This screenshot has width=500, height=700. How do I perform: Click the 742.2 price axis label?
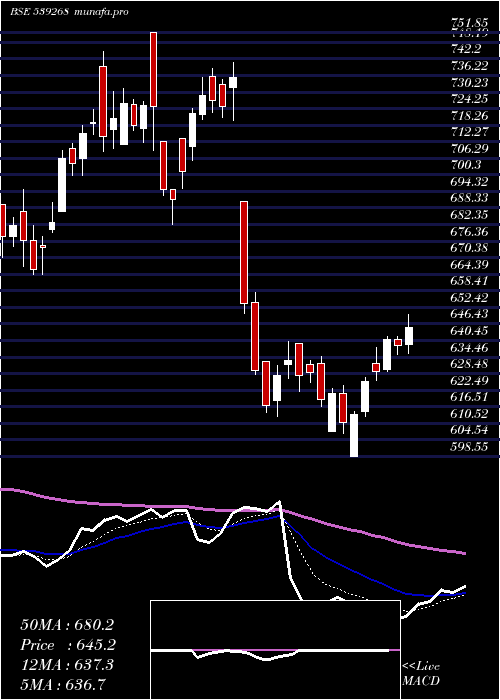(468, 50)
